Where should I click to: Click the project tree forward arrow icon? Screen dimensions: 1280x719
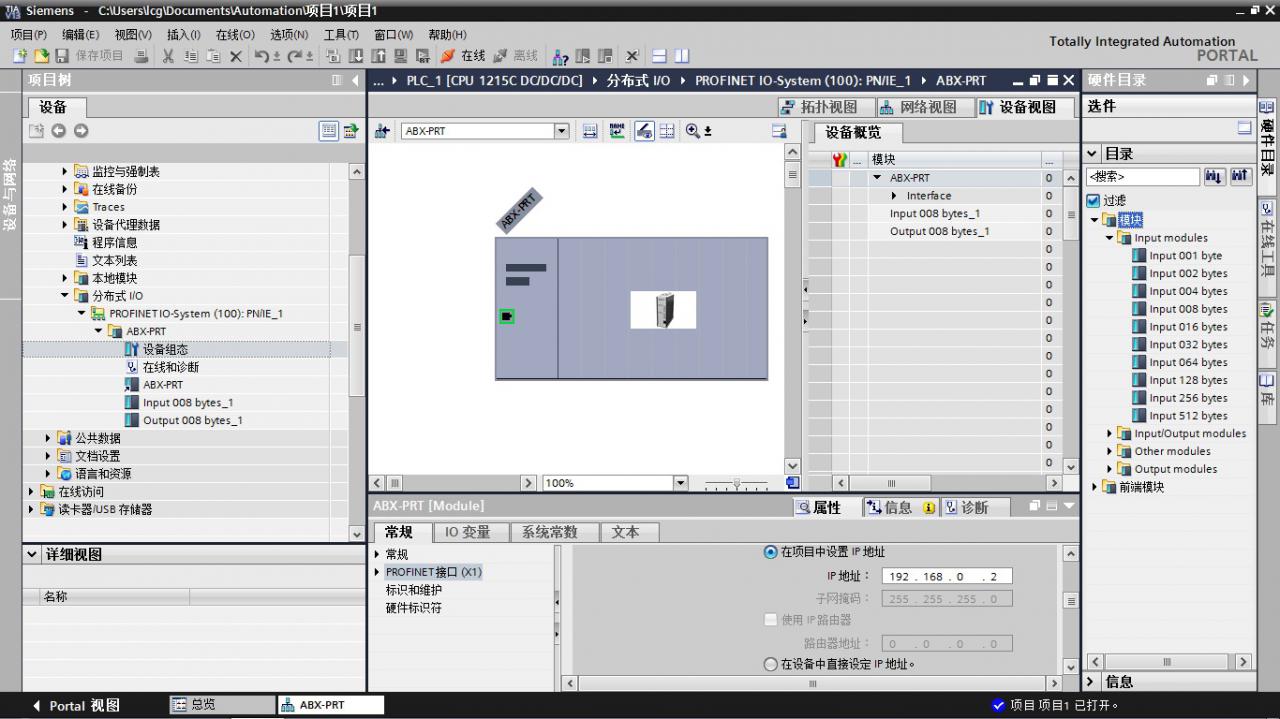coord(81,131)
